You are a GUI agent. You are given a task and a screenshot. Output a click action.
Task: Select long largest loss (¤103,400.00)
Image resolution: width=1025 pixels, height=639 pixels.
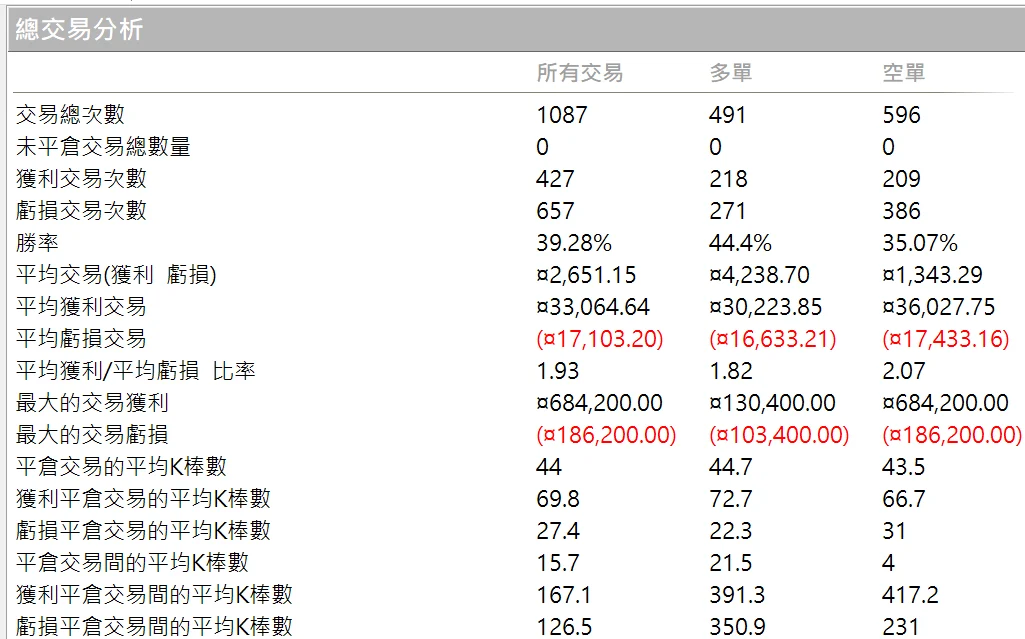tap(779, 435)
